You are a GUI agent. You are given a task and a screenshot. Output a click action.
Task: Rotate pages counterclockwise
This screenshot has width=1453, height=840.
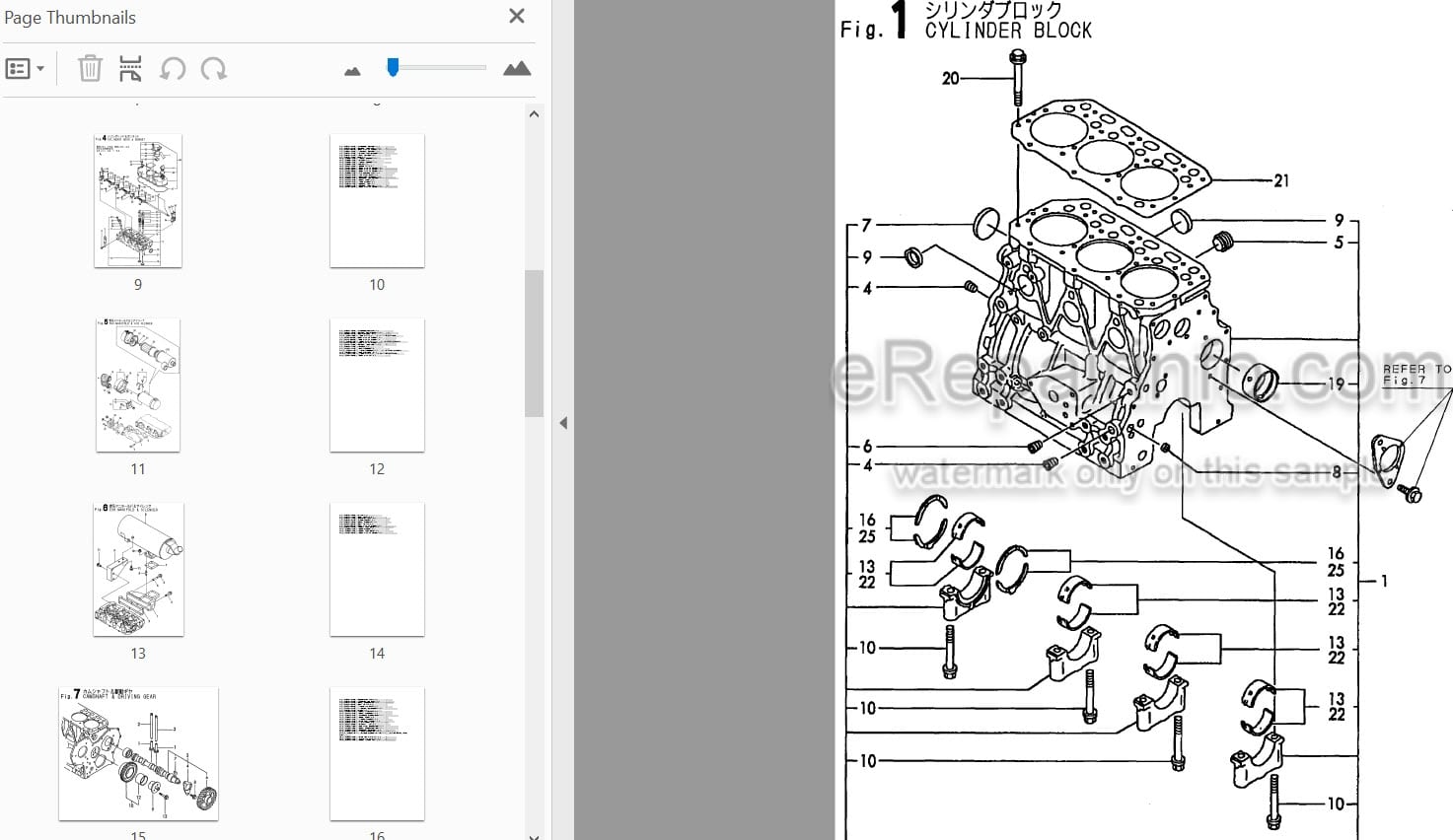click(x=173, y=68)
